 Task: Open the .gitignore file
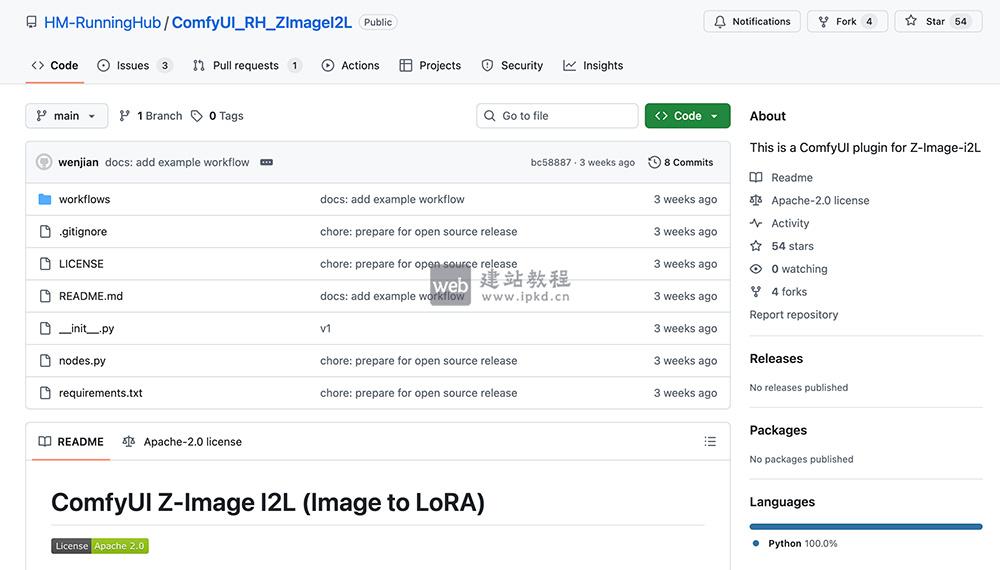(x=83, y=231)
